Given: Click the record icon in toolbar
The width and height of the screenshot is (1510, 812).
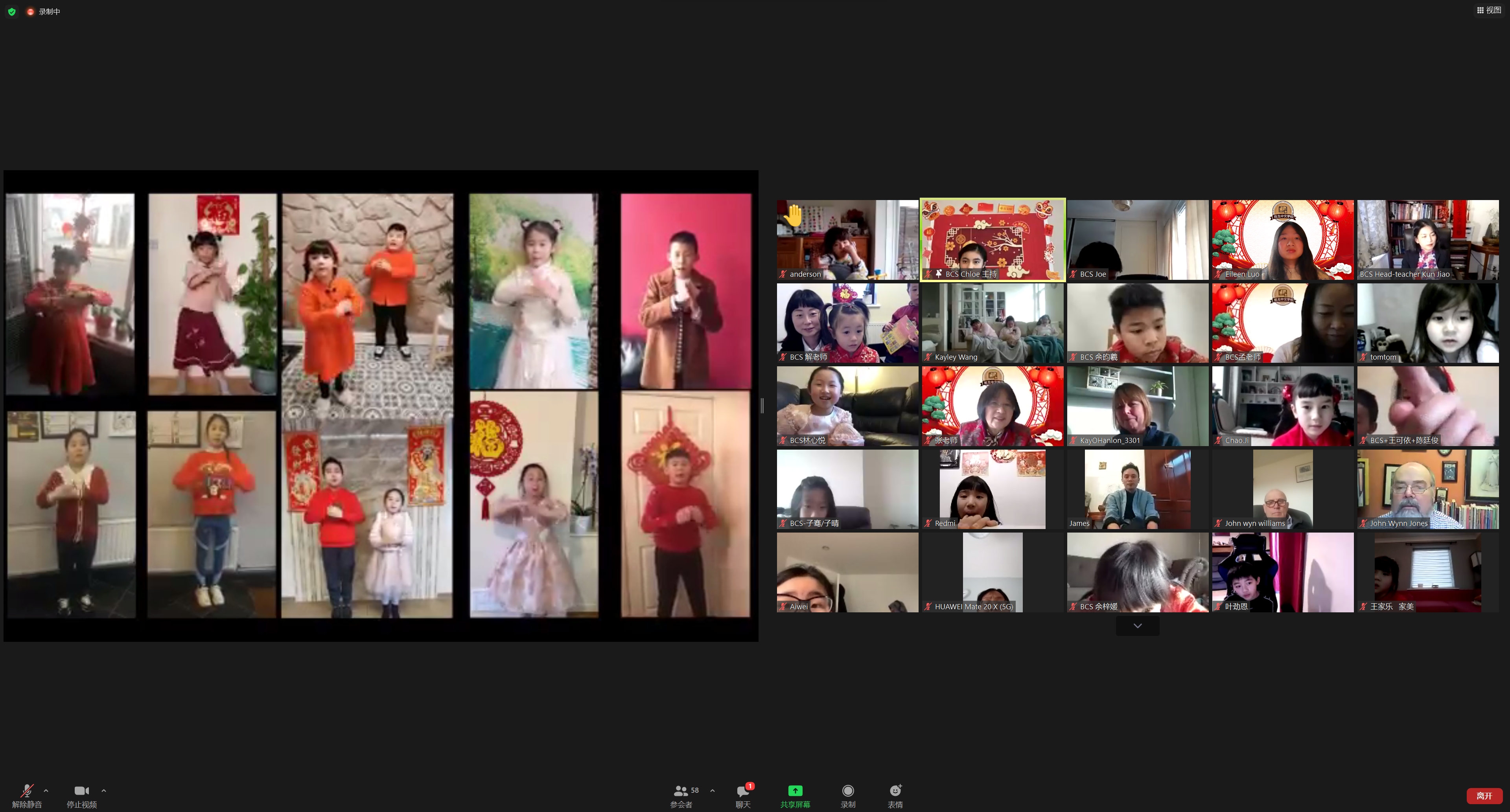Looking at the screenshot, I should click(x=848, y=792).
